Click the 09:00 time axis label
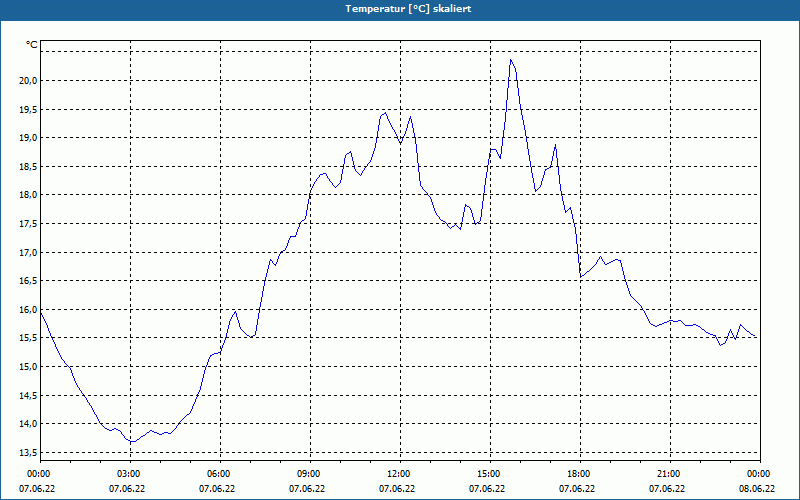800x500 pixels. [x=310, y=474]
